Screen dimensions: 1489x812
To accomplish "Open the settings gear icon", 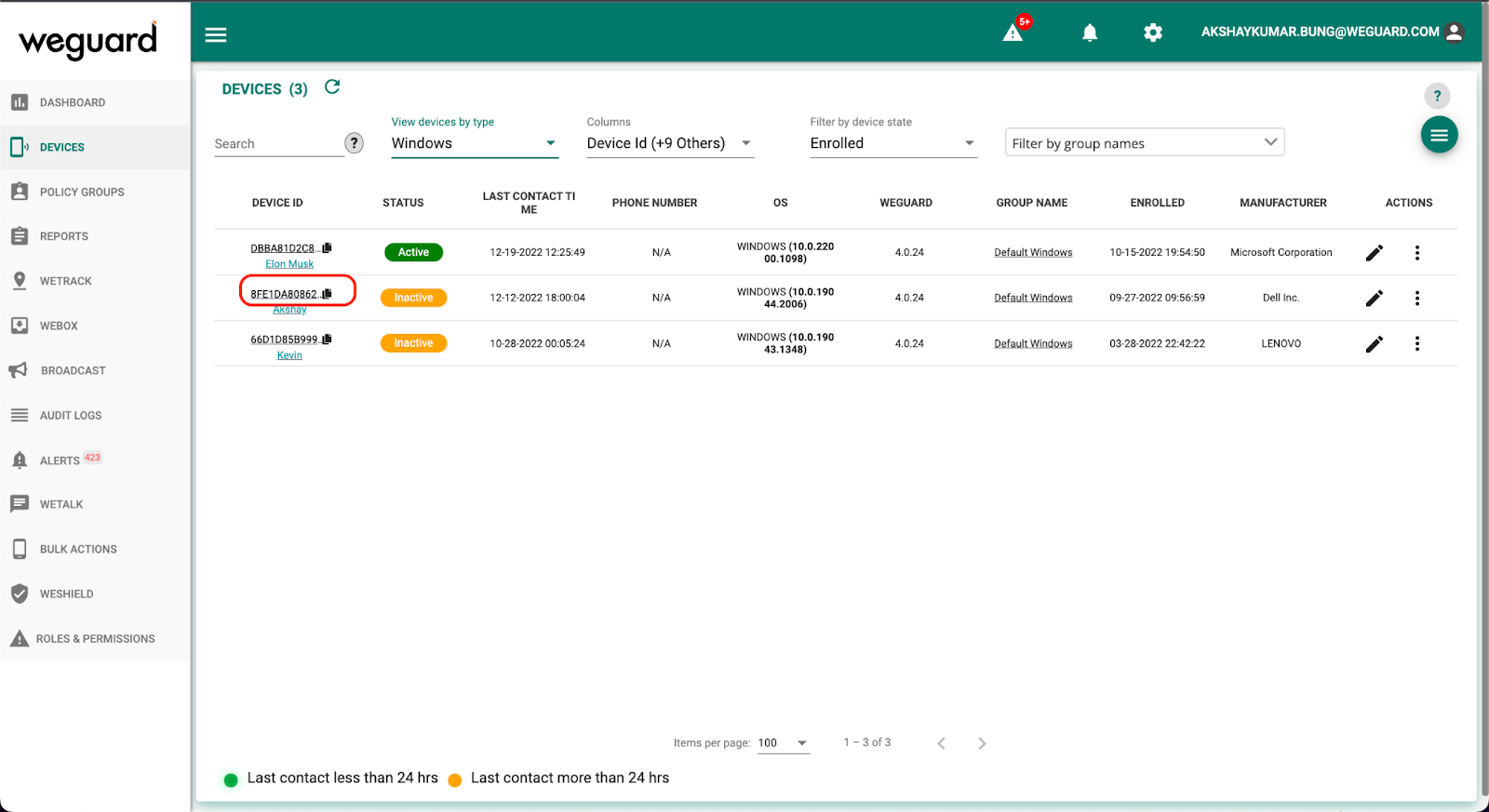I will (1153, 33).
